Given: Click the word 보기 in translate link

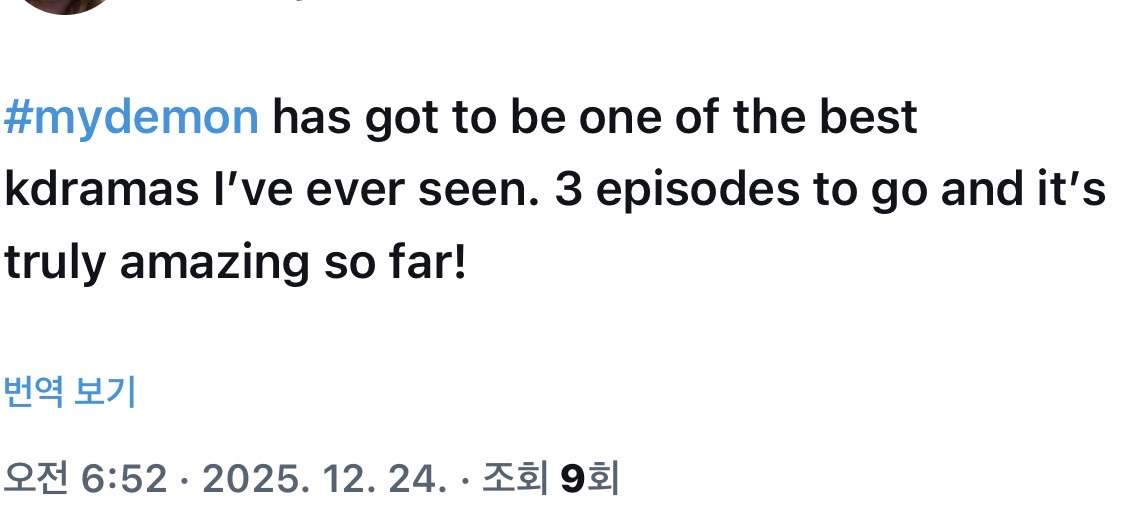Looking at the screenshot, I should click(107, 392).
